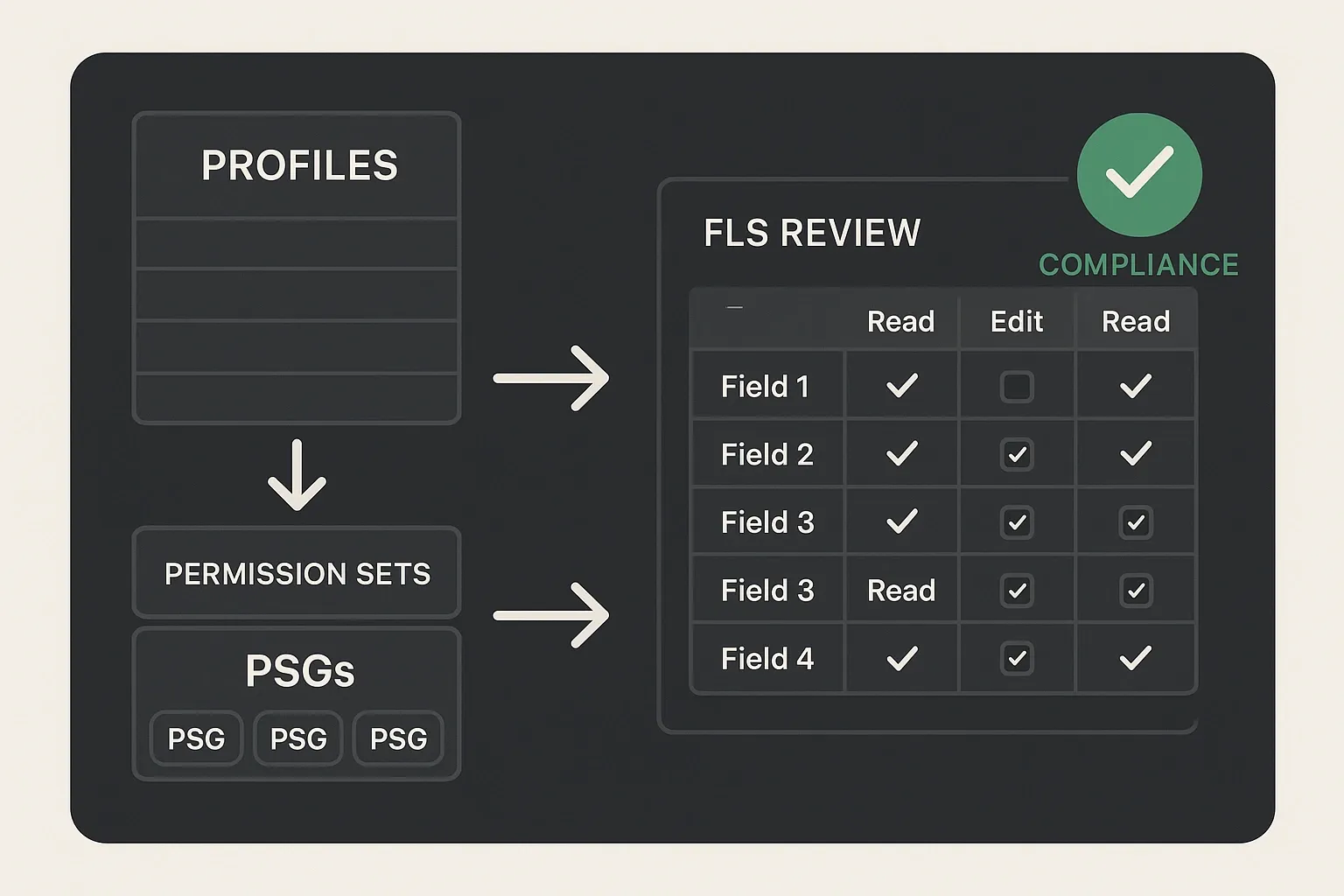The height and width of the screenshot is (896, 1344).
Task: Switch to the PERMISSION SETS section
Action: (x=297, y=573)
